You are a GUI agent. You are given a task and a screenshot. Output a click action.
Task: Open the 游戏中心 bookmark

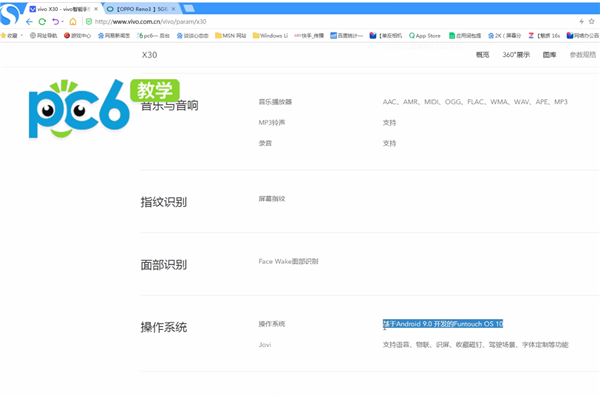(77, 36)
